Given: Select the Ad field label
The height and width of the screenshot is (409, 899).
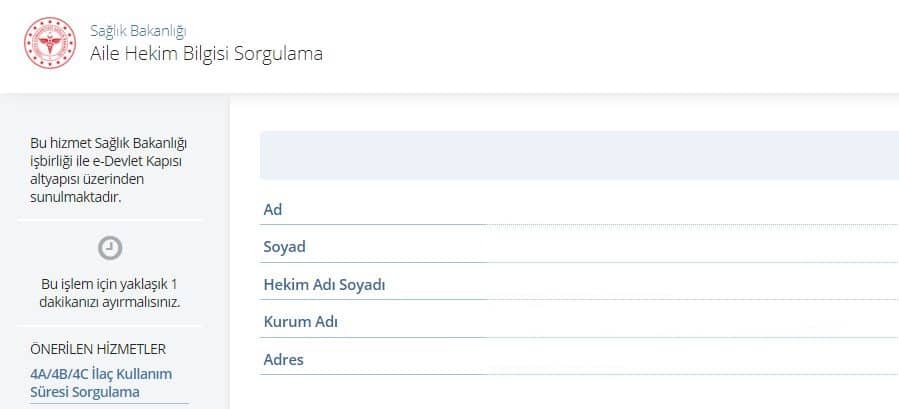Looking at the screenshot, I should coord(273,209).
